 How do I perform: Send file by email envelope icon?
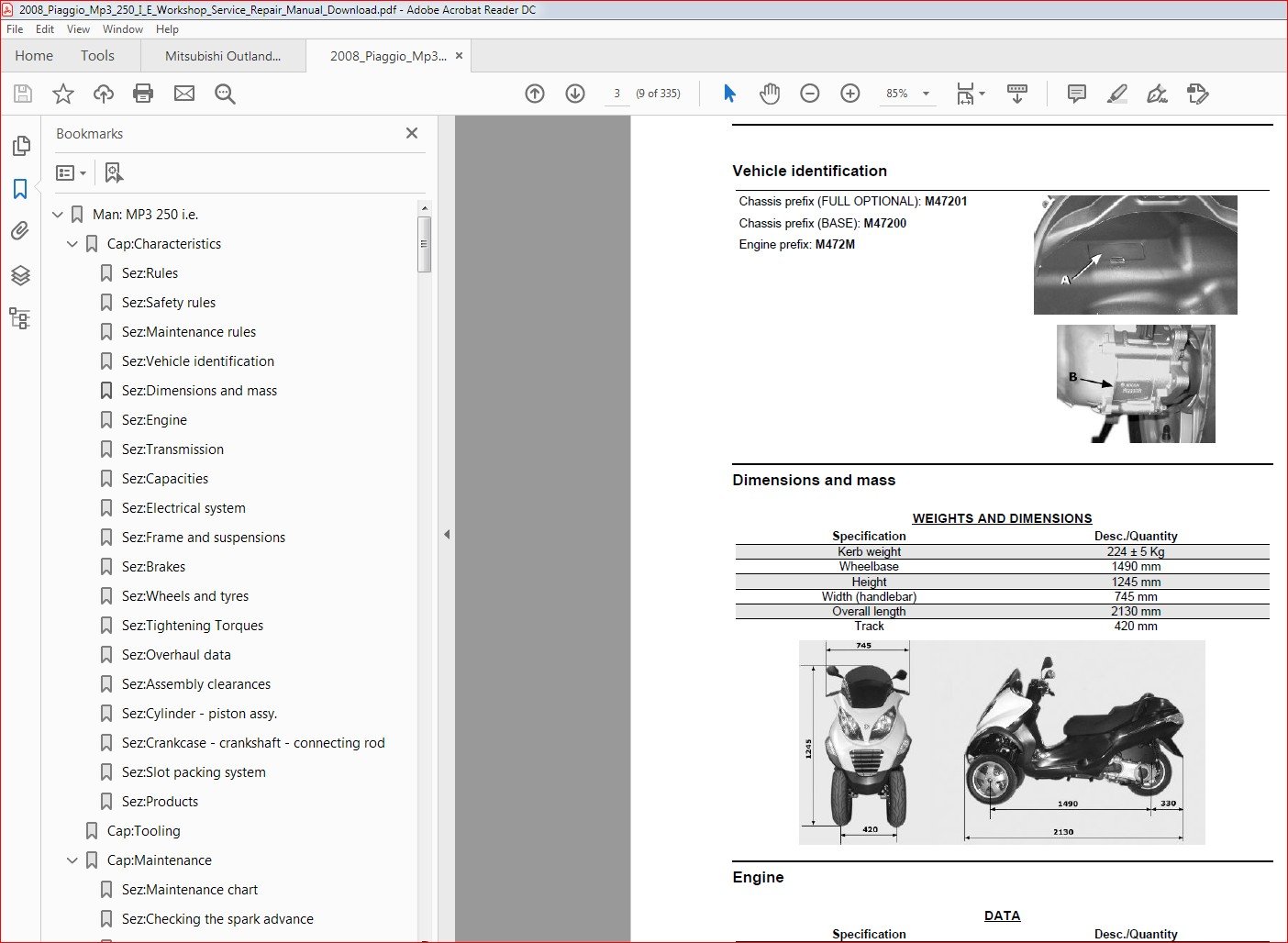coord(184,94)
